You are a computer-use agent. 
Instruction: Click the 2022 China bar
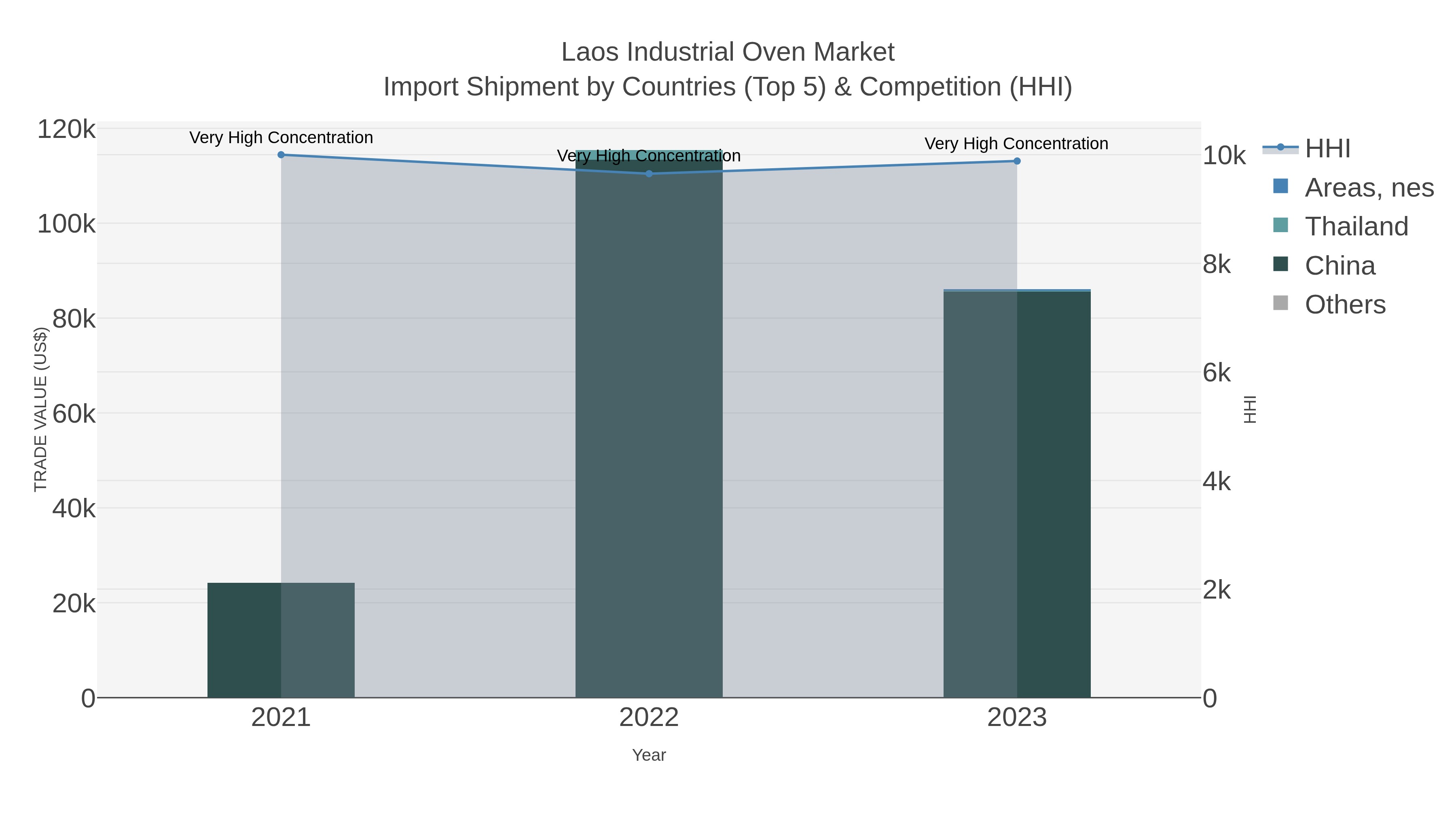point(649,429)
